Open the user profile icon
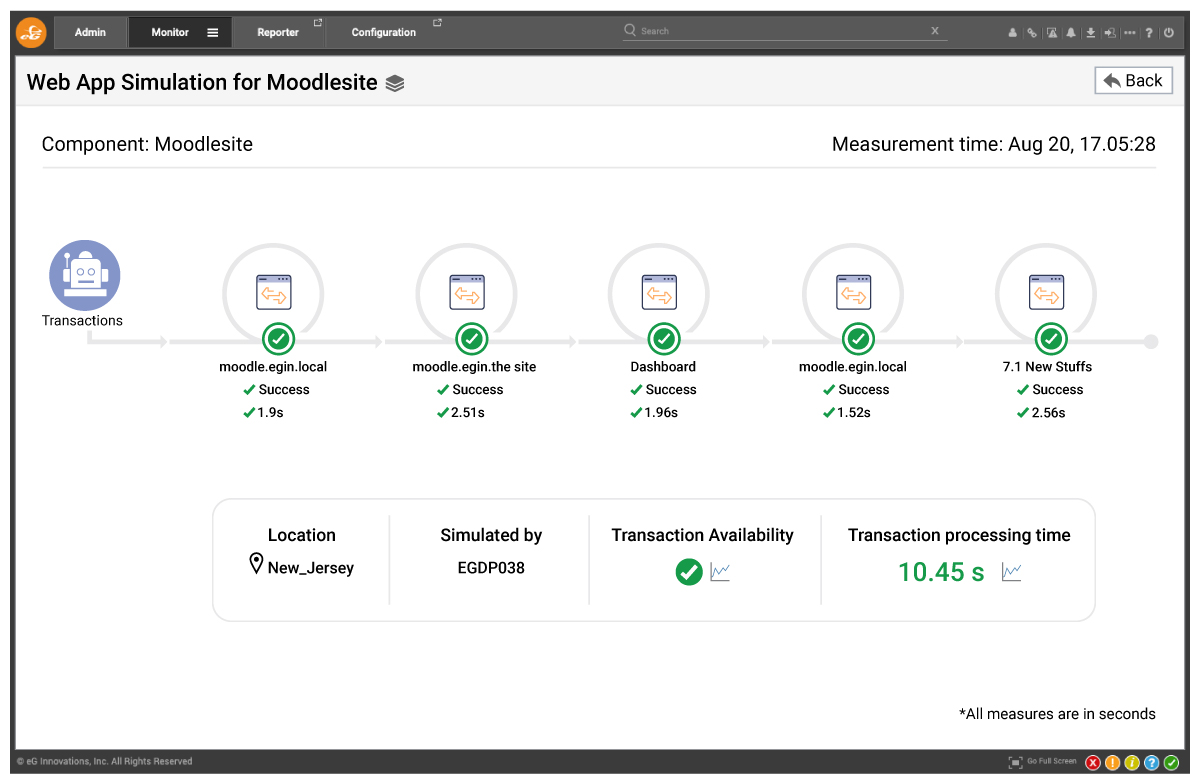Viewport: 1200px width, 783px height. click(x=1013, y=33)
